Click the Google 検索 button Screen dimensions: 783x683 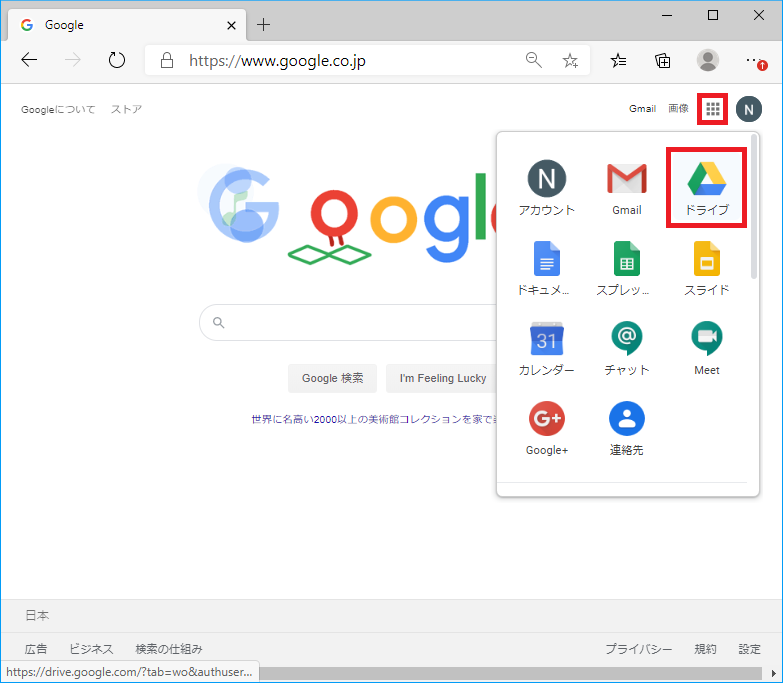[x=333, y=378]
